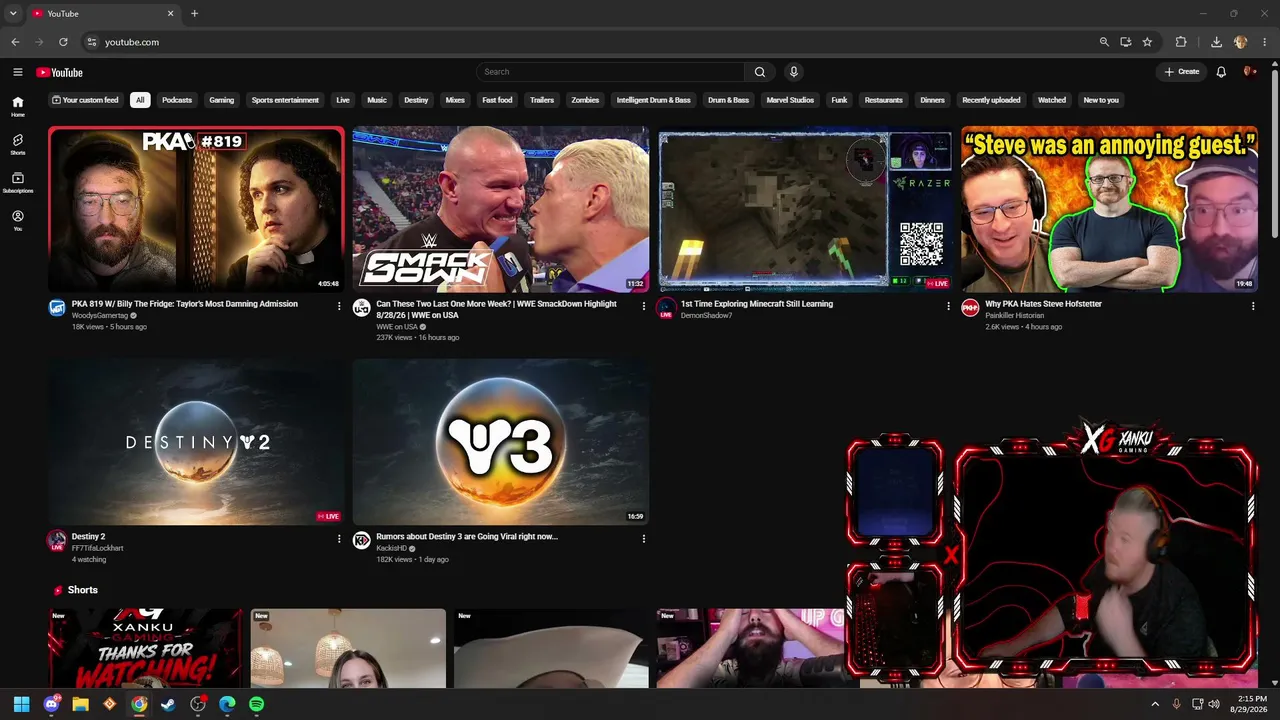The width and height of the screenshot is (1280, 720).
Task: Open Shorts in the sidebar
Action: 17,144
